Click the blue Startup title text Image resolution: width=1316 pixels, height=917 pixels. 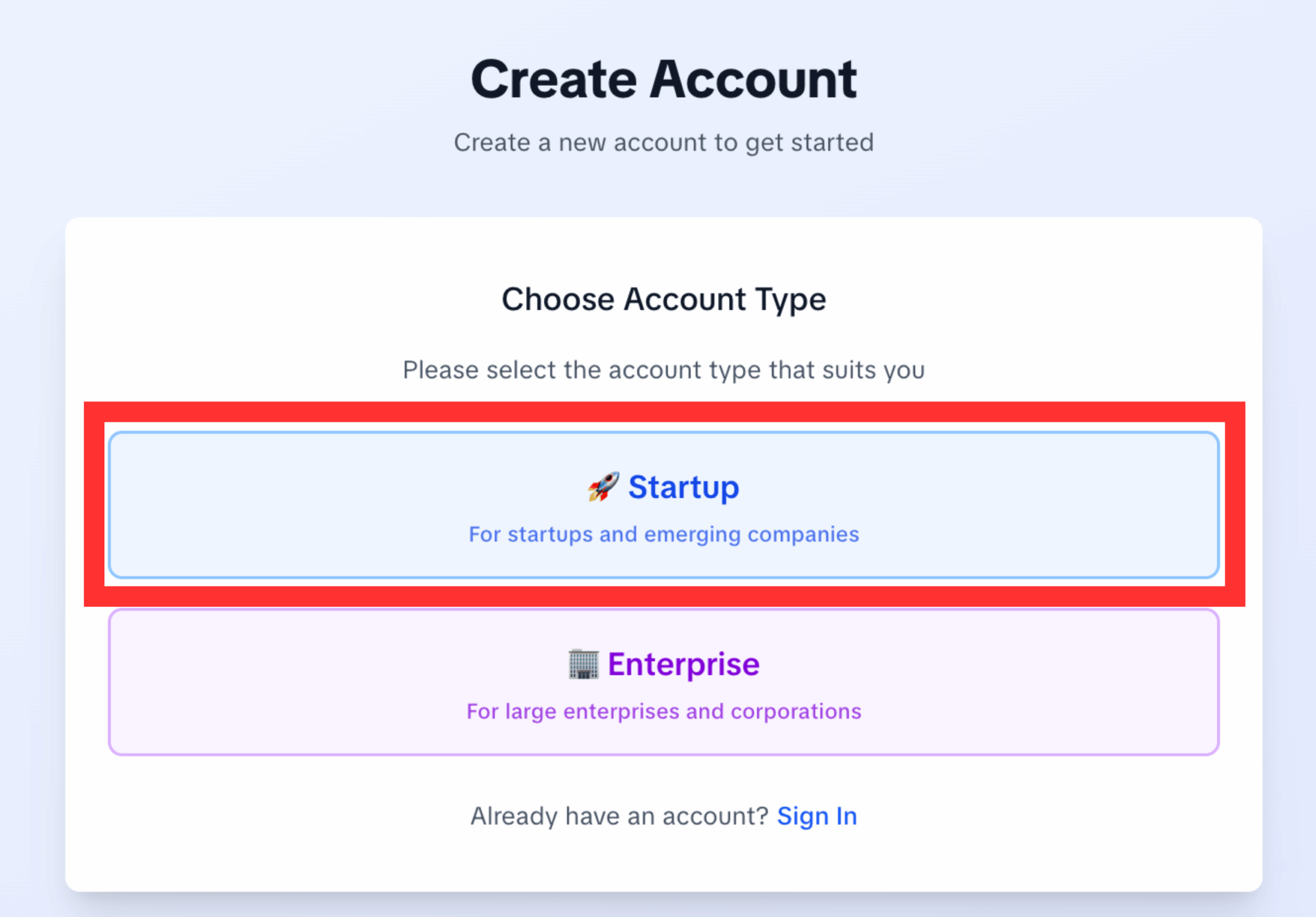coord(684,488)
